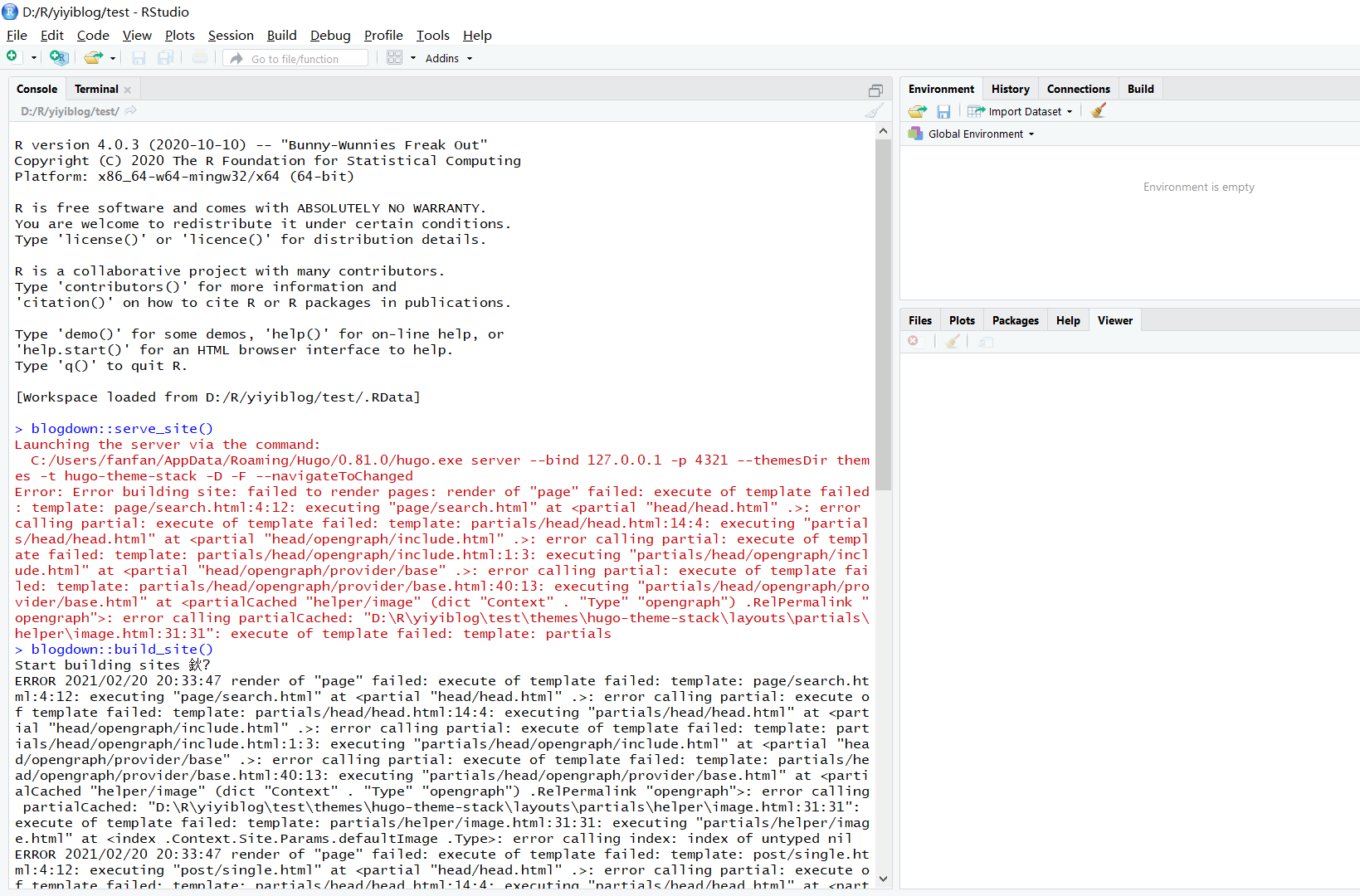This screenshot has width=1360, height=896.
Task: Focus the Go to file/function field
Action: pyautogui.click(x=295, y=58)
